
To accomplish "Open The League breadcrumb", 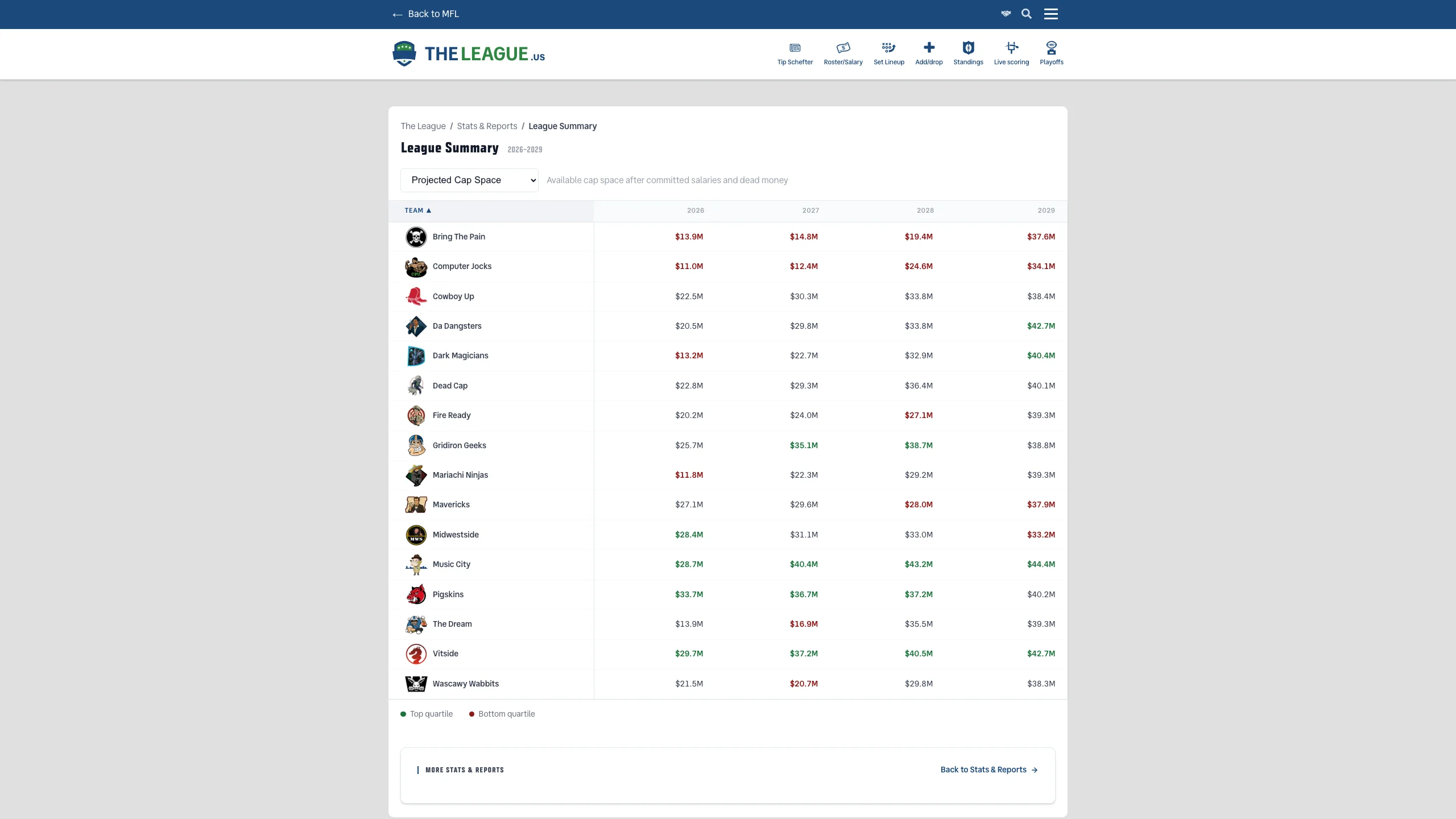I will 423,126.
